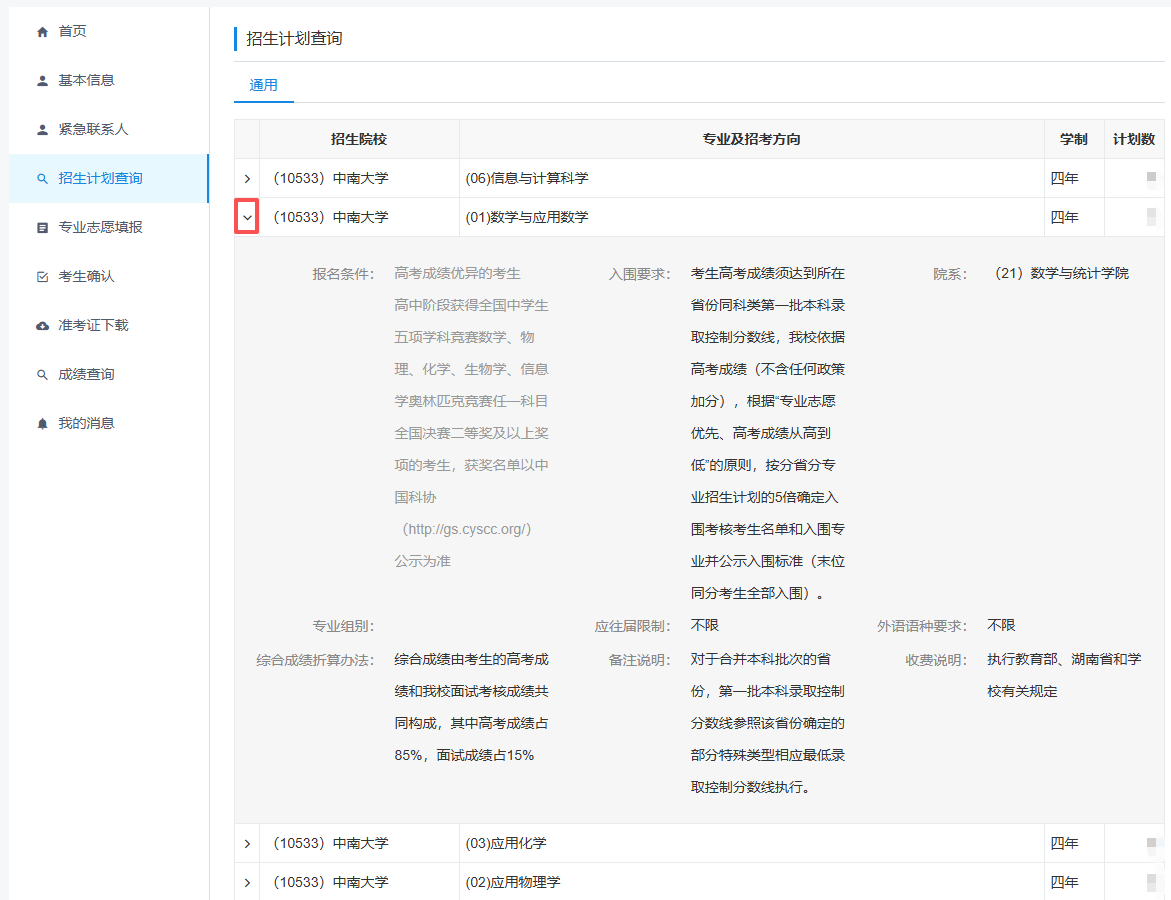
Task: Select the 通用 tab
Action: (x=264, y=85)
